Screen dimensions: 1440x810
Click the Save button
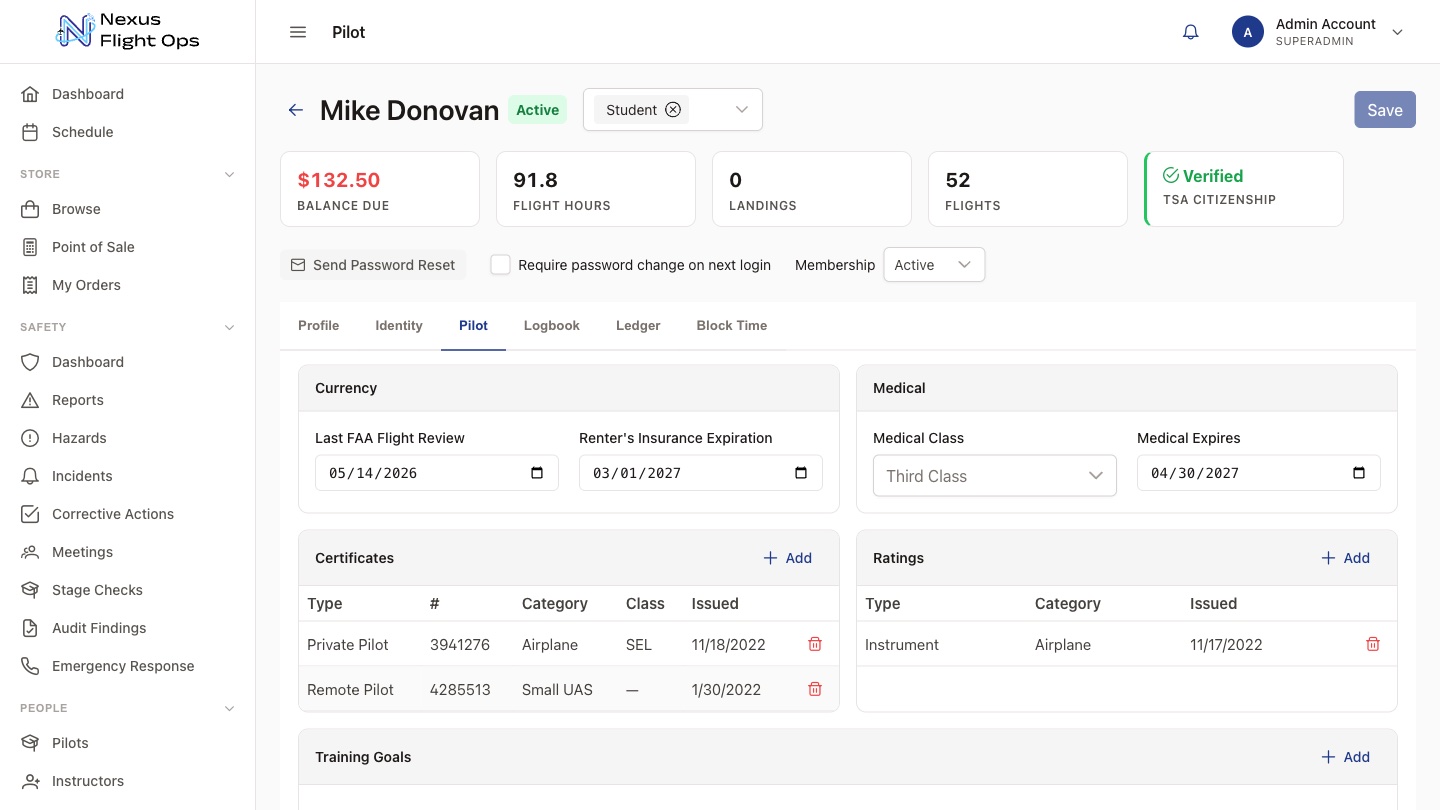[x=1385, y=110]
